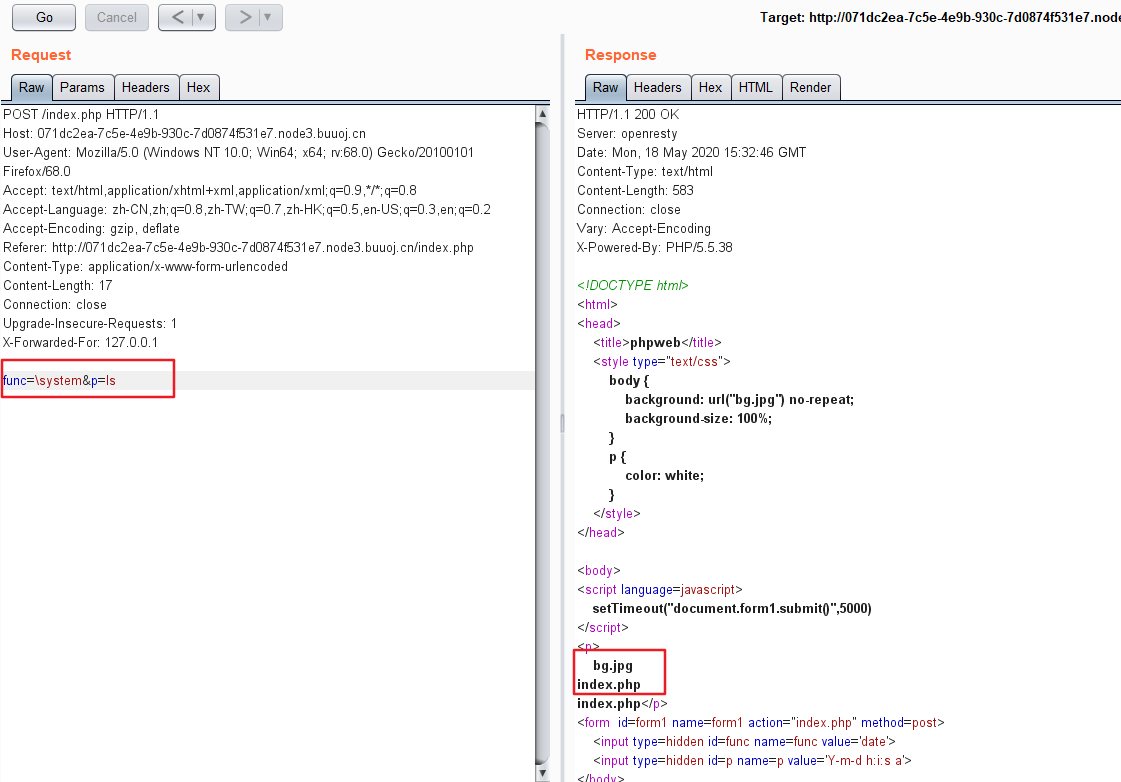Click the Response panel heading
1121x782 pixels.
click(621, 55)
